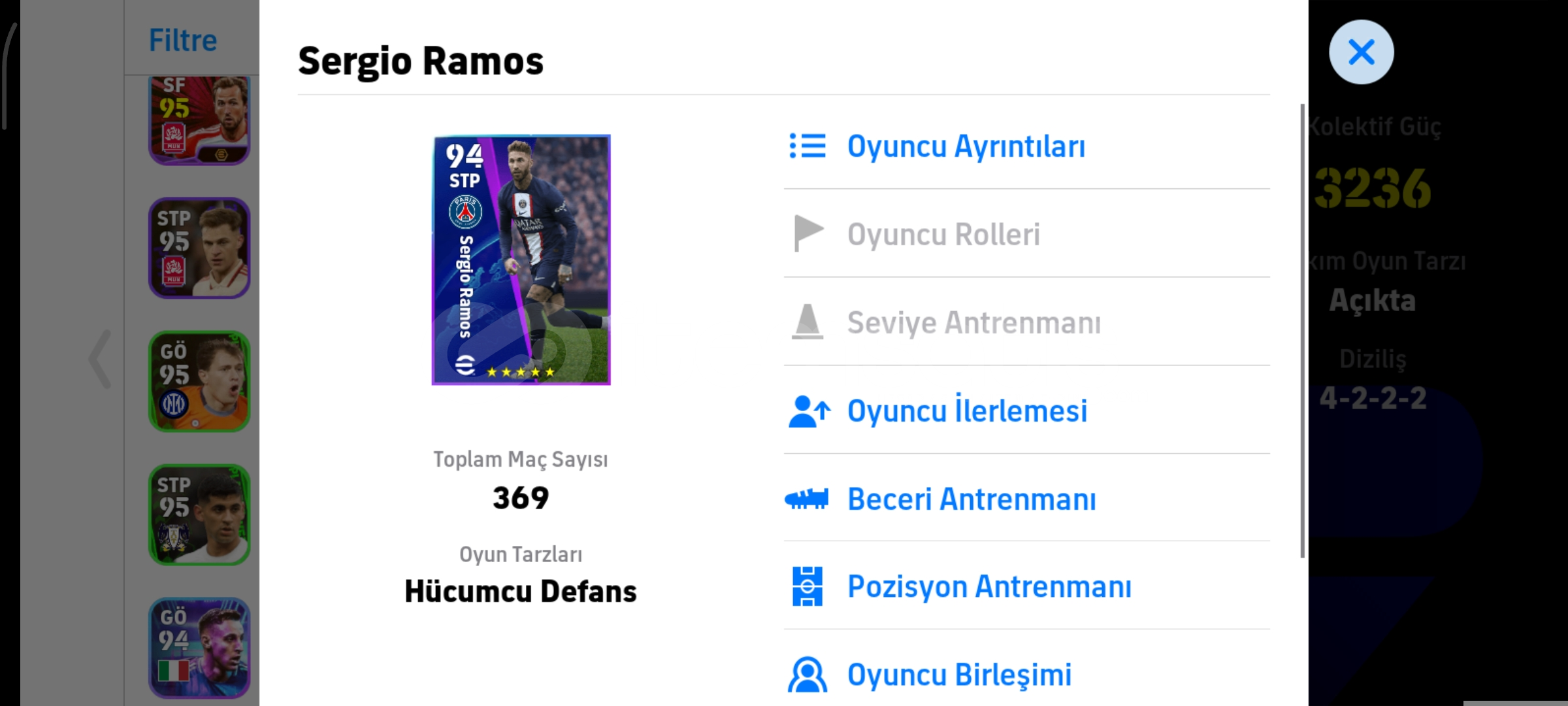Image resolution: width=1568 pixels, height=706 pixels.
Task: Click the pitch icon for Pozisyon Antrenmanı
Action: pyautogui.click(x=808, y=586)
